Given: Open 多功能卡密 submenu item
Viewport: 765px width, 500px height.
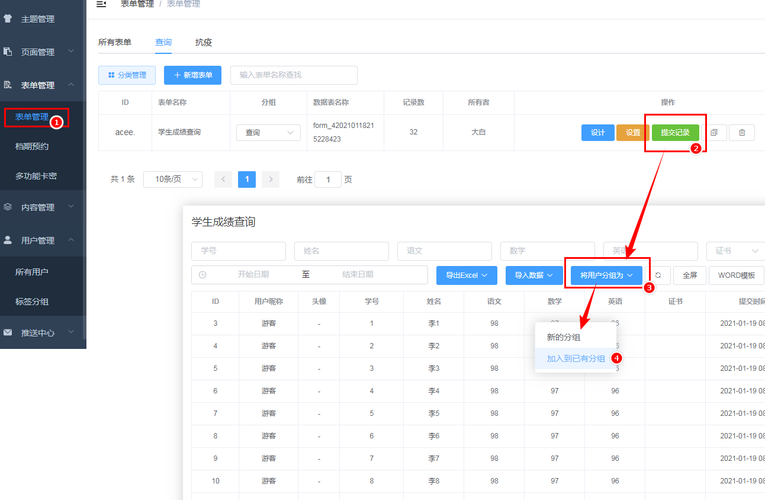Looking at the screenshot, I should [36, 176].
